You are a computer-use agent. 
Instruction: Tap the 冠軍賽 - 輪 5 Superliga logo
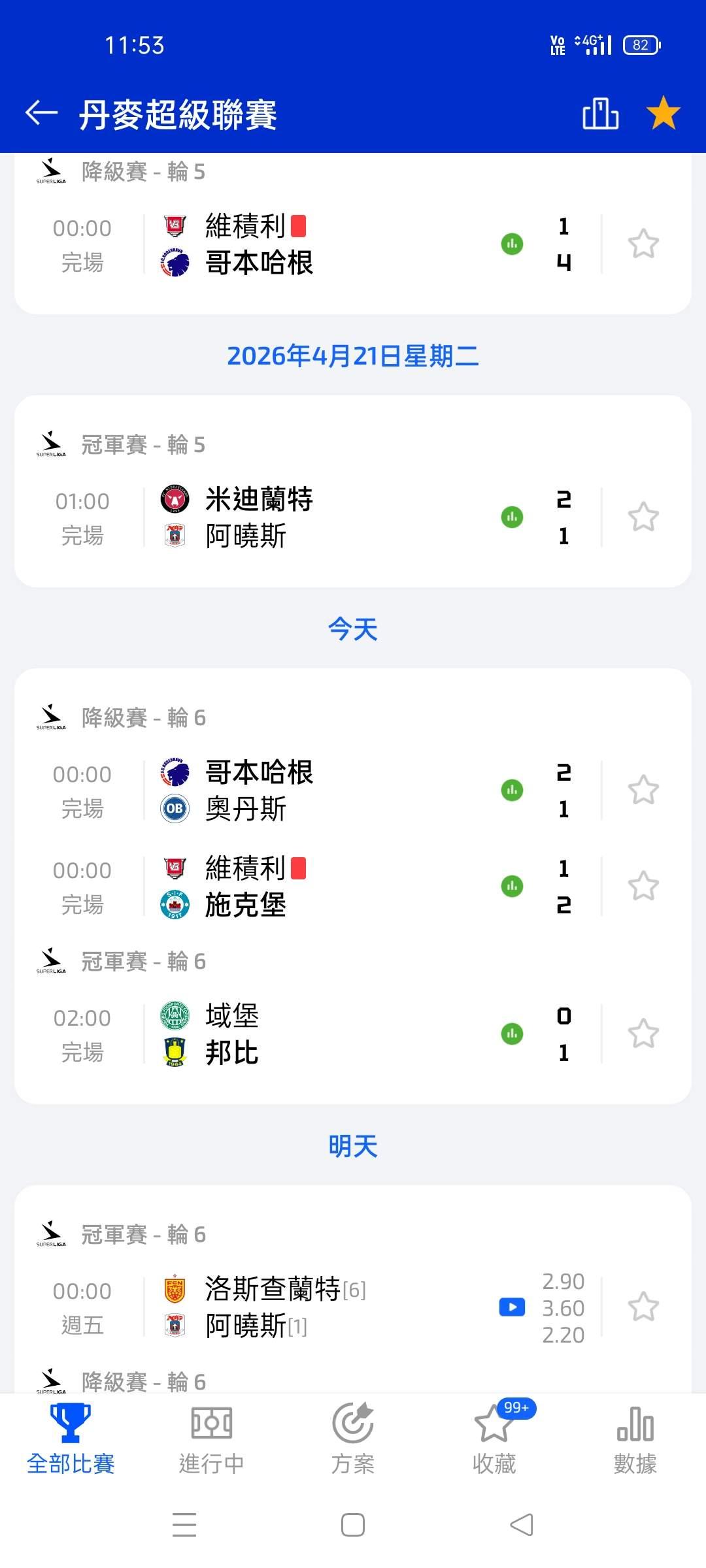pyautogui.click(x=51, y=445)
